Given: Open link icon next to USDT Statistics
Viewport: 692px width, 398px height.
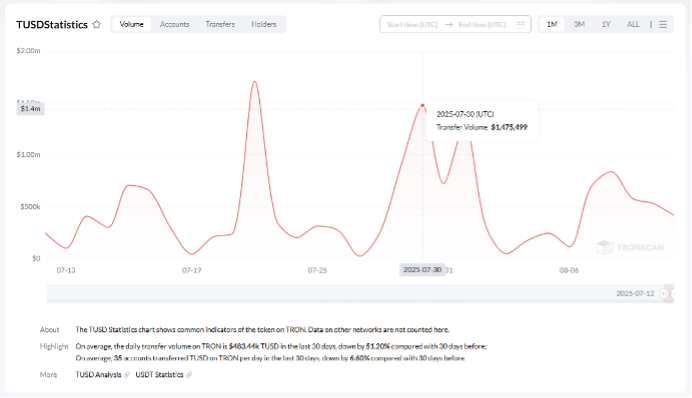Looking at the screenshot, I should pyautogui.click(x=189, y=375).
